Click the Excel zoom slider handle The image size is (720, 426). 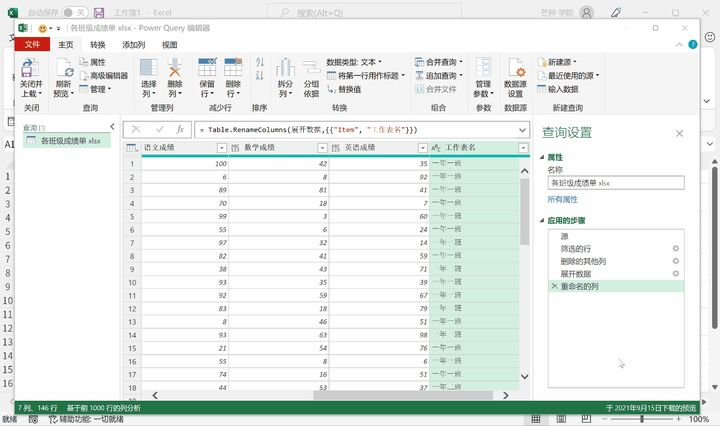[641, 419]
